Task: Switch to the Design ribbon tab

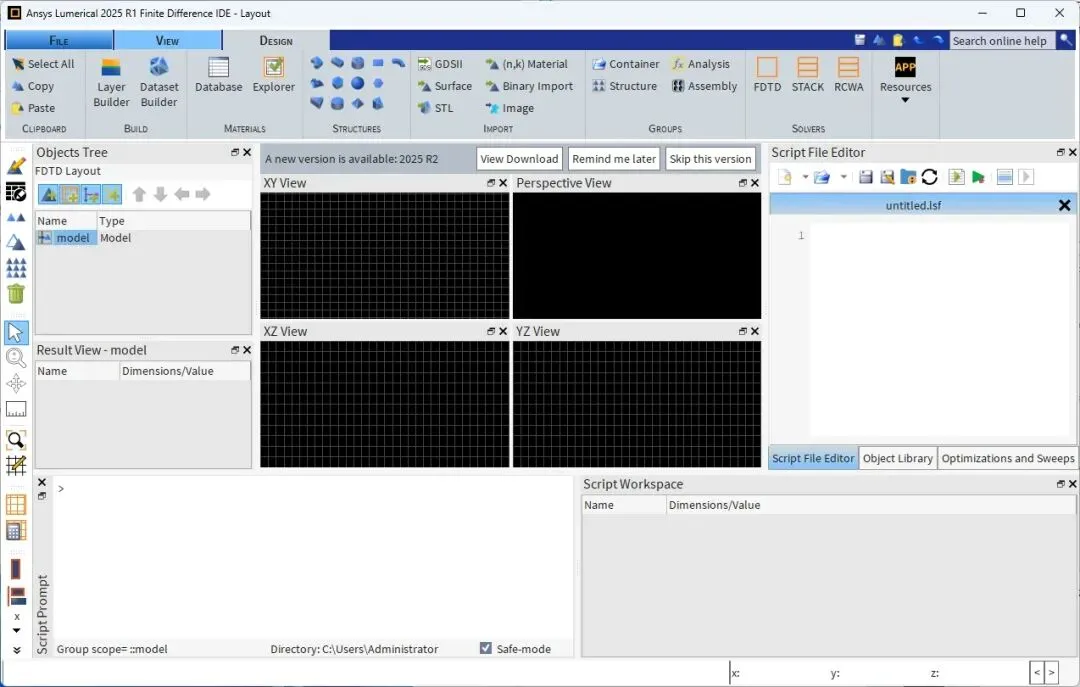Action: pyautogui.click(x=276, y=41)
